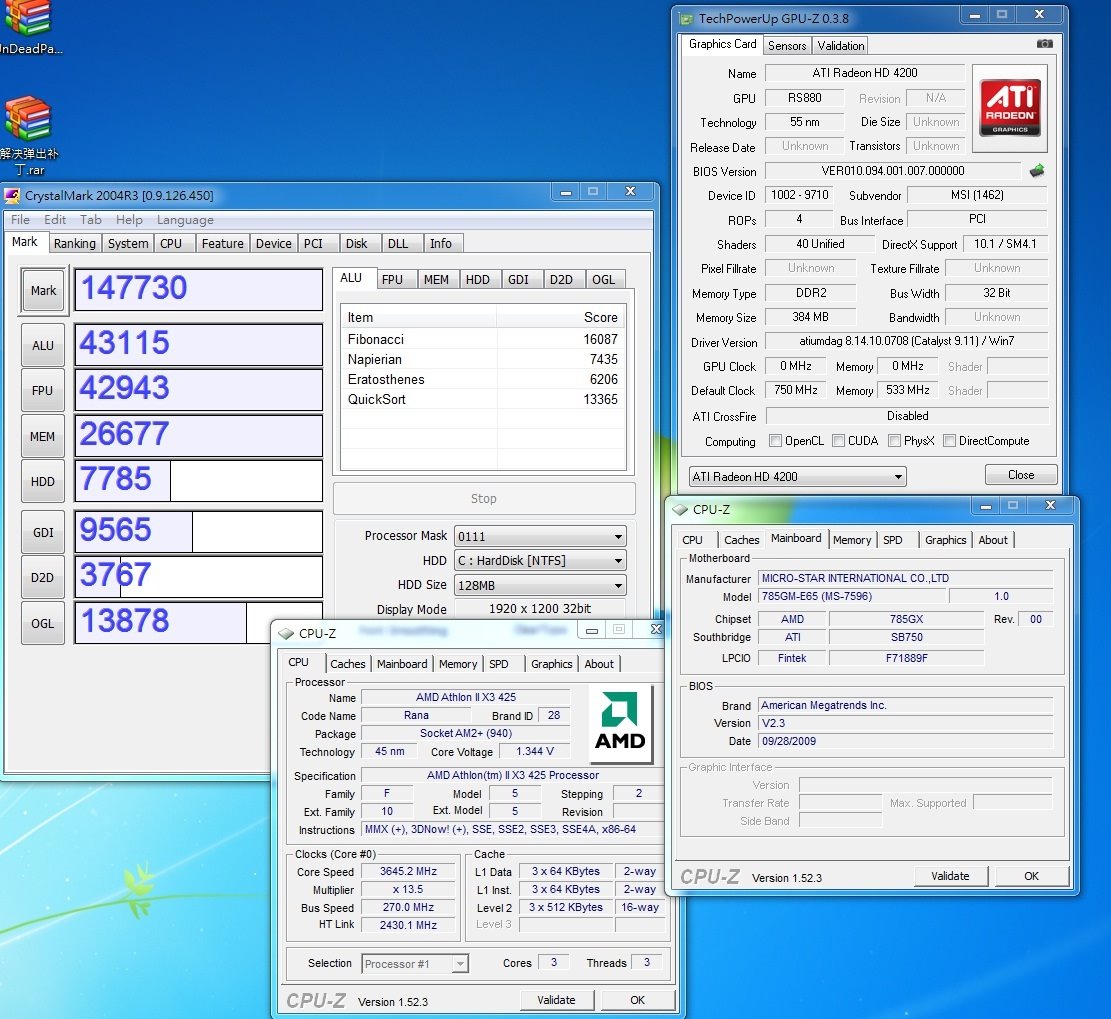Click the CrystalMark title bar app icon

[x=11, y=196]
